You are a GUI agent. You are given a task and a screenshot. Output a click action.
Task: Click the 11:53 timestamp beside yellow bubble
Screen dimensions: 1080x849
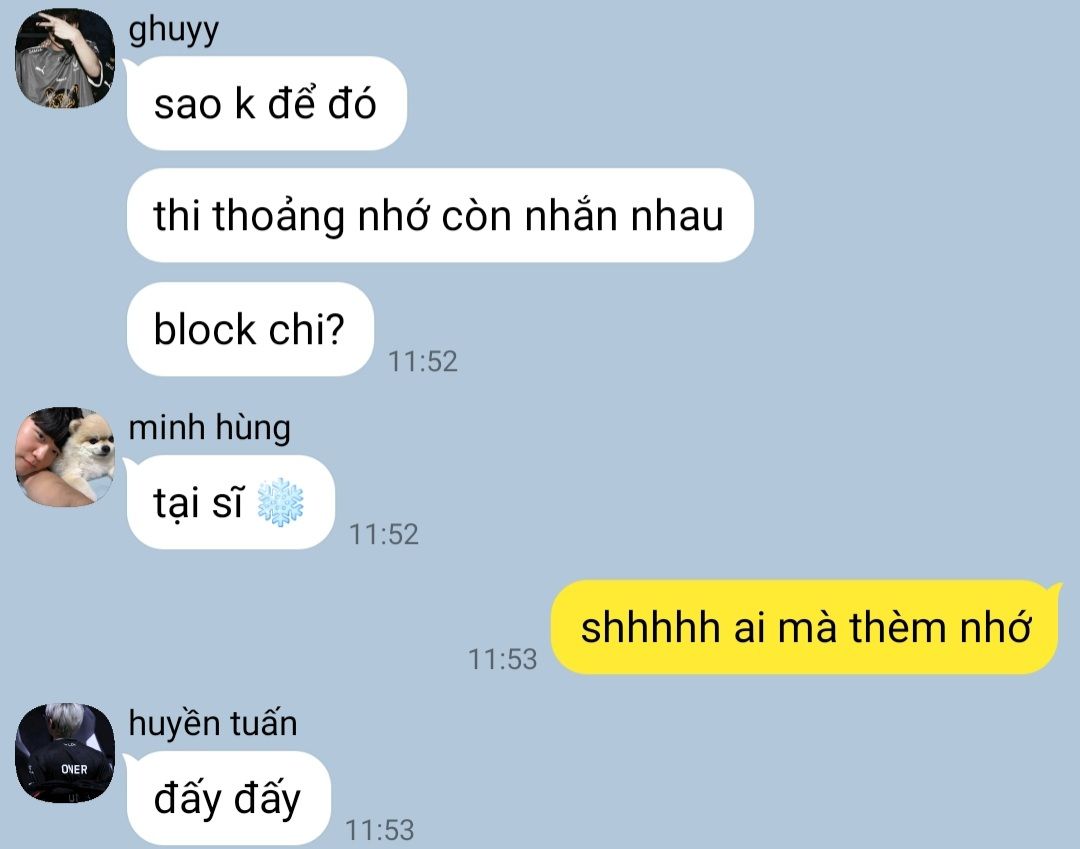coord(503,660)
